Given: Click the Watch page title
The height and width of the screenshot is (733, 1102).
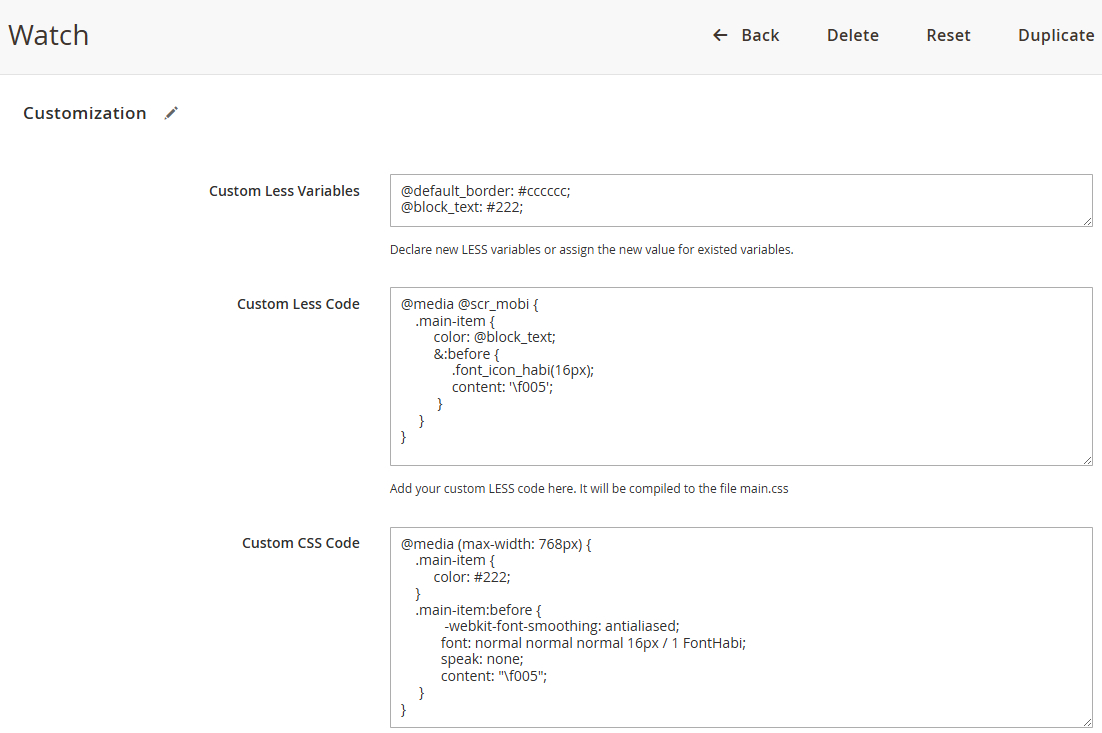Looking at the screenshot, I should [x=48, y=35].
